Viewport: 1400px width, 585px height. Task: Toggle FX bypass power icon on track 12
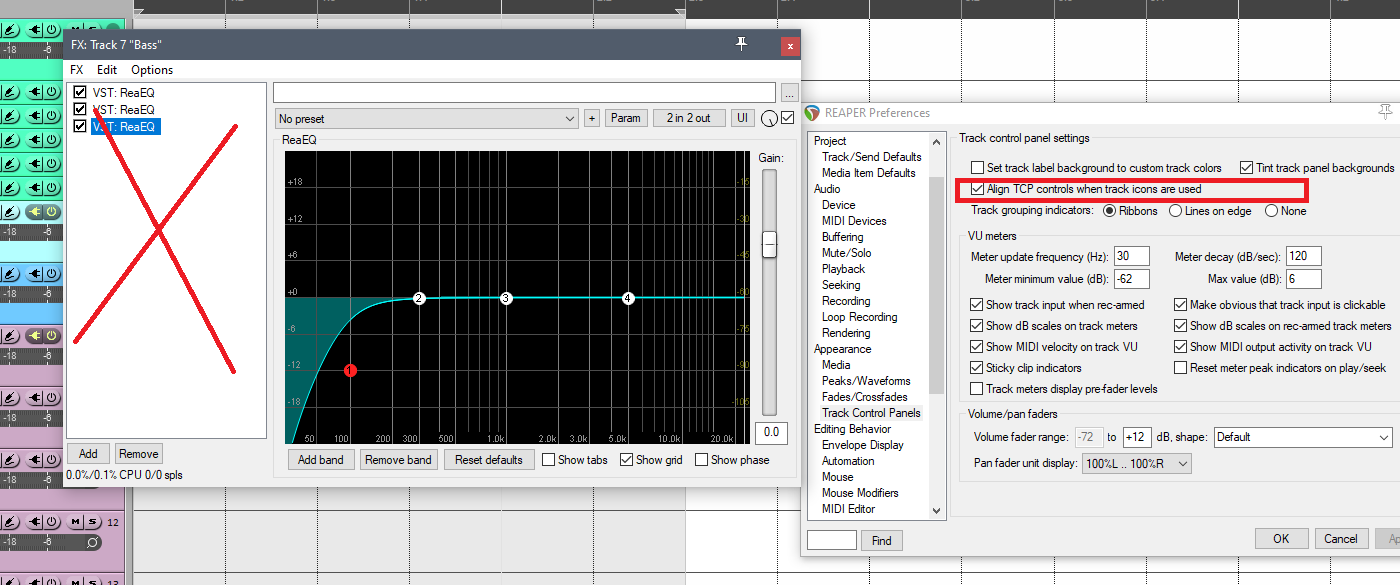pyautogui.click(x=50, y=522)
